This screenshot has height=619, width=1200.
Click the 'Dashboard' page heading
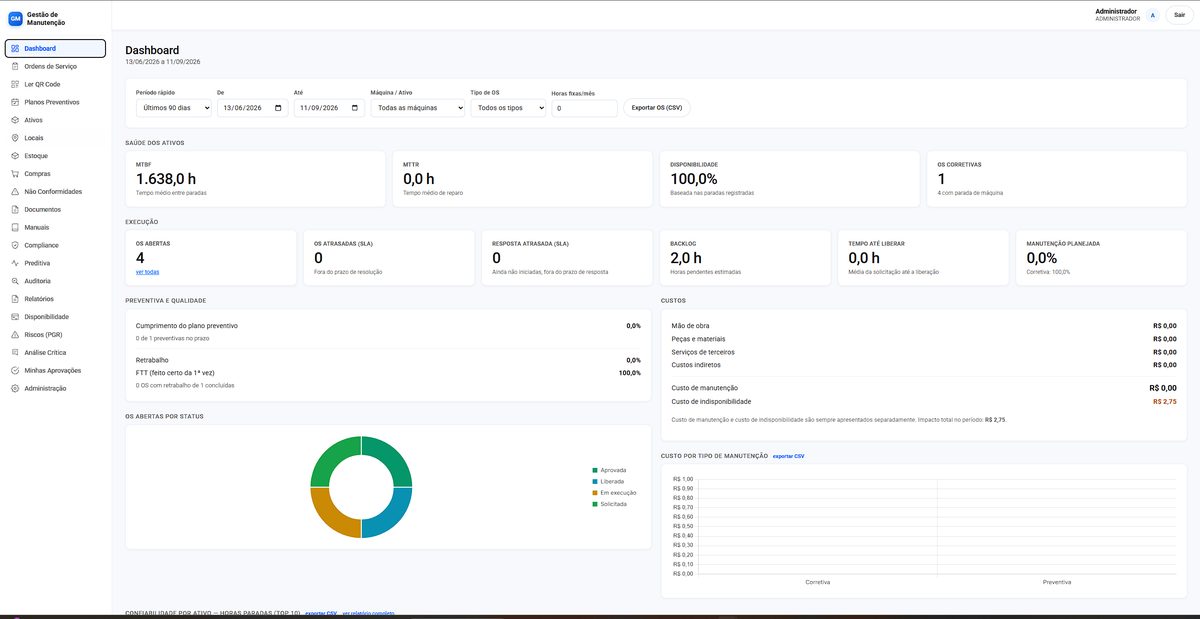tap(152, 50)
